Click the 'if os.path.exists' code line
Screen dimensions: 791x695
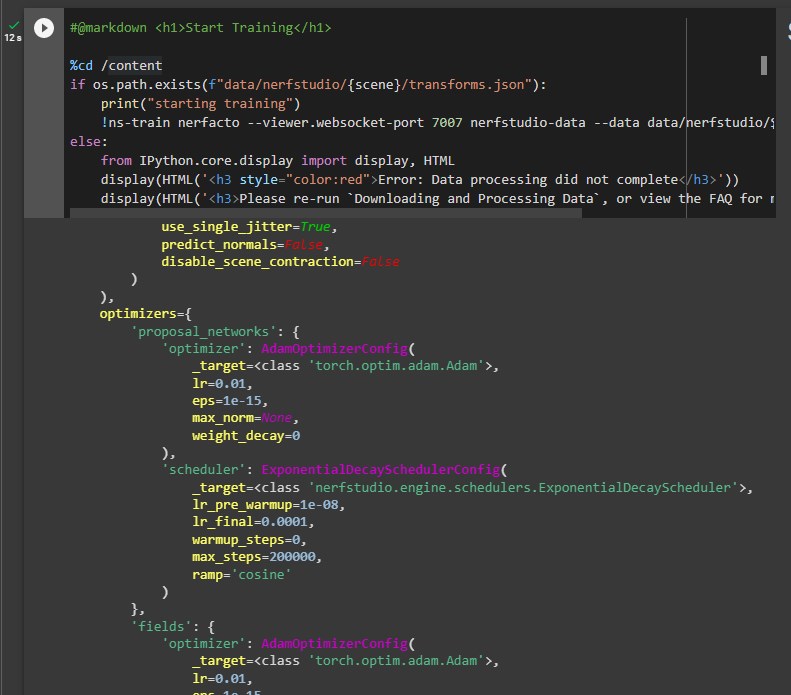[308, 84]
